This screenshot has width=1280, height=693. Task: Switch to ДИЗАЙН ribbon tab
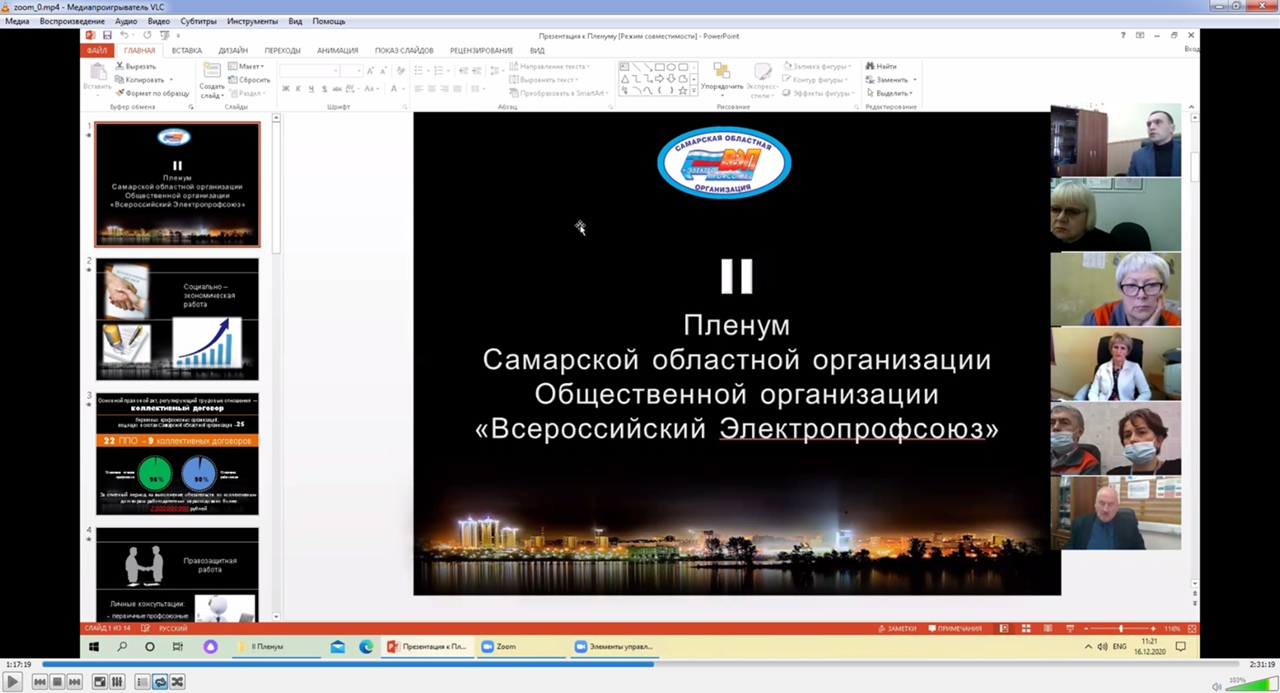(233, 50)
